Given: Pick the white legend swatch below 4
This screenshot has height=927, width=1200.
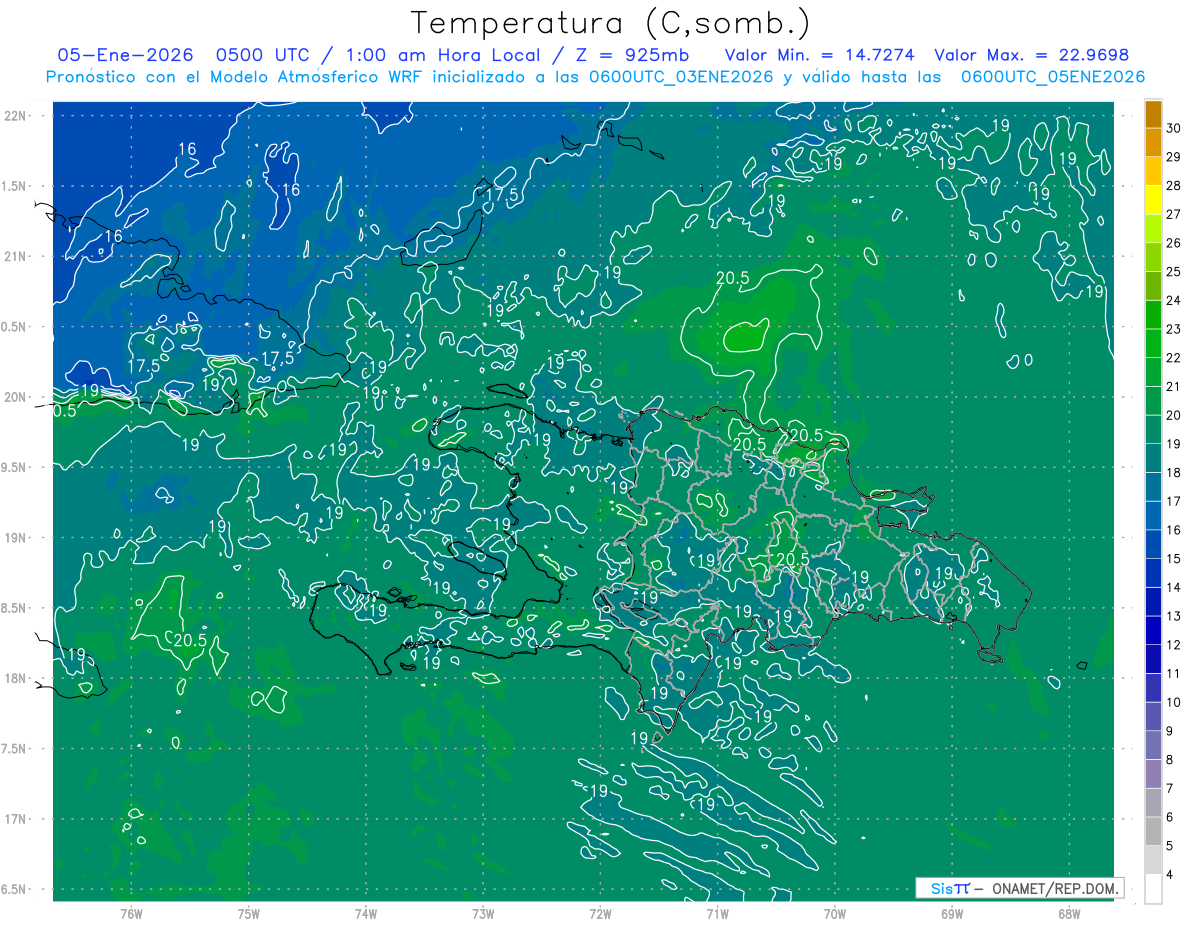Looking at the screenshot, I should (x=1153, y=889).
